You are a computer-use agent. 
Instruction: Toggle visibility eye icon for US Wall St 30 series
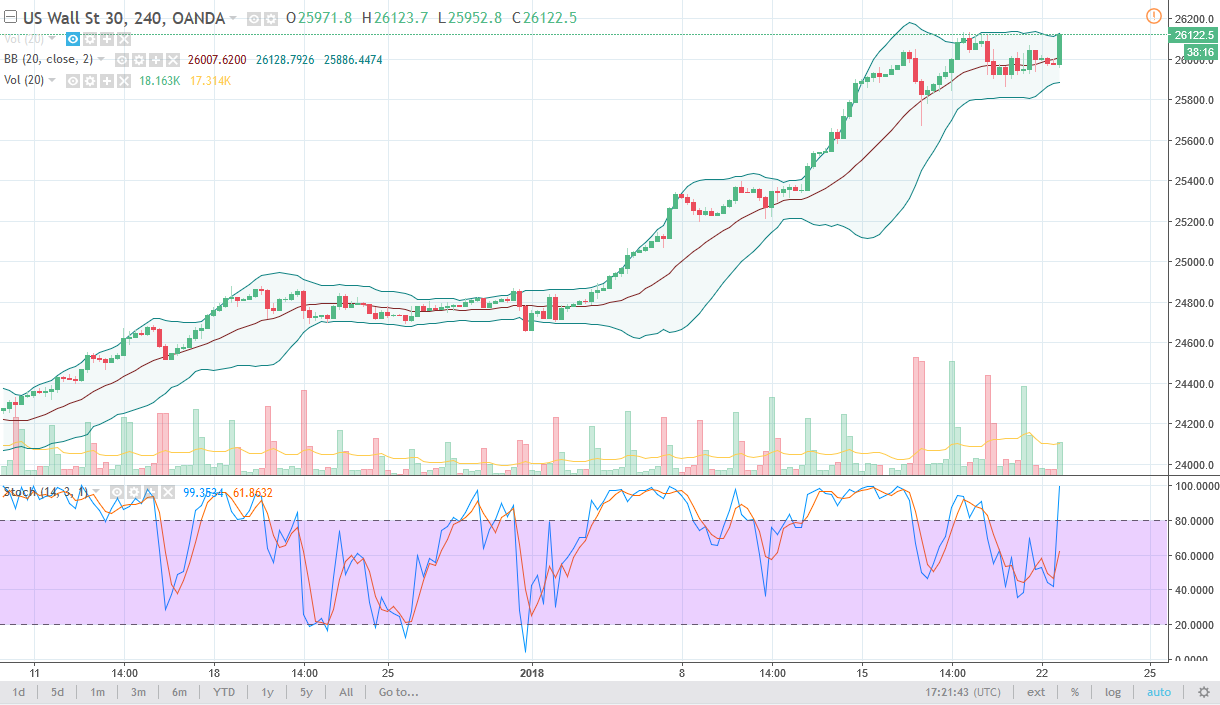pyautogui.click(x=253, y=19)
